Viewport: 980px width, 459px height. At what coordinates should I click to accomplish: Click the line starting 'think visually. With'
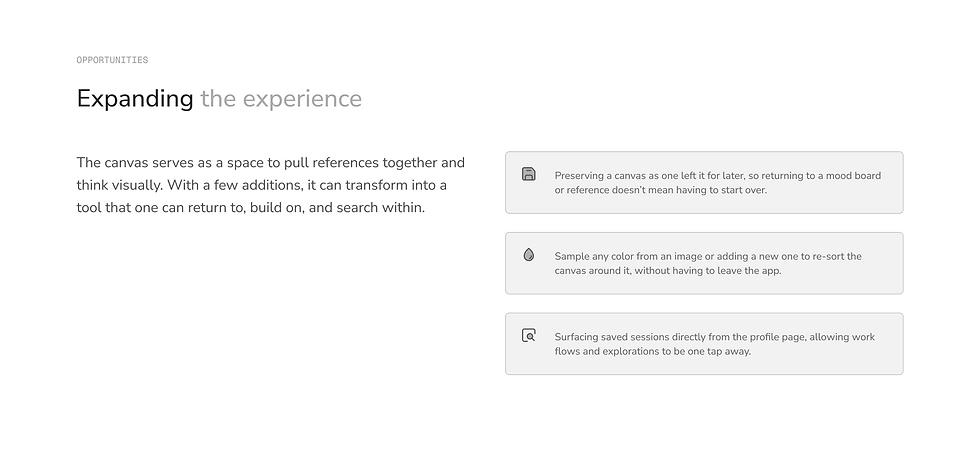[x=262, y=185]
